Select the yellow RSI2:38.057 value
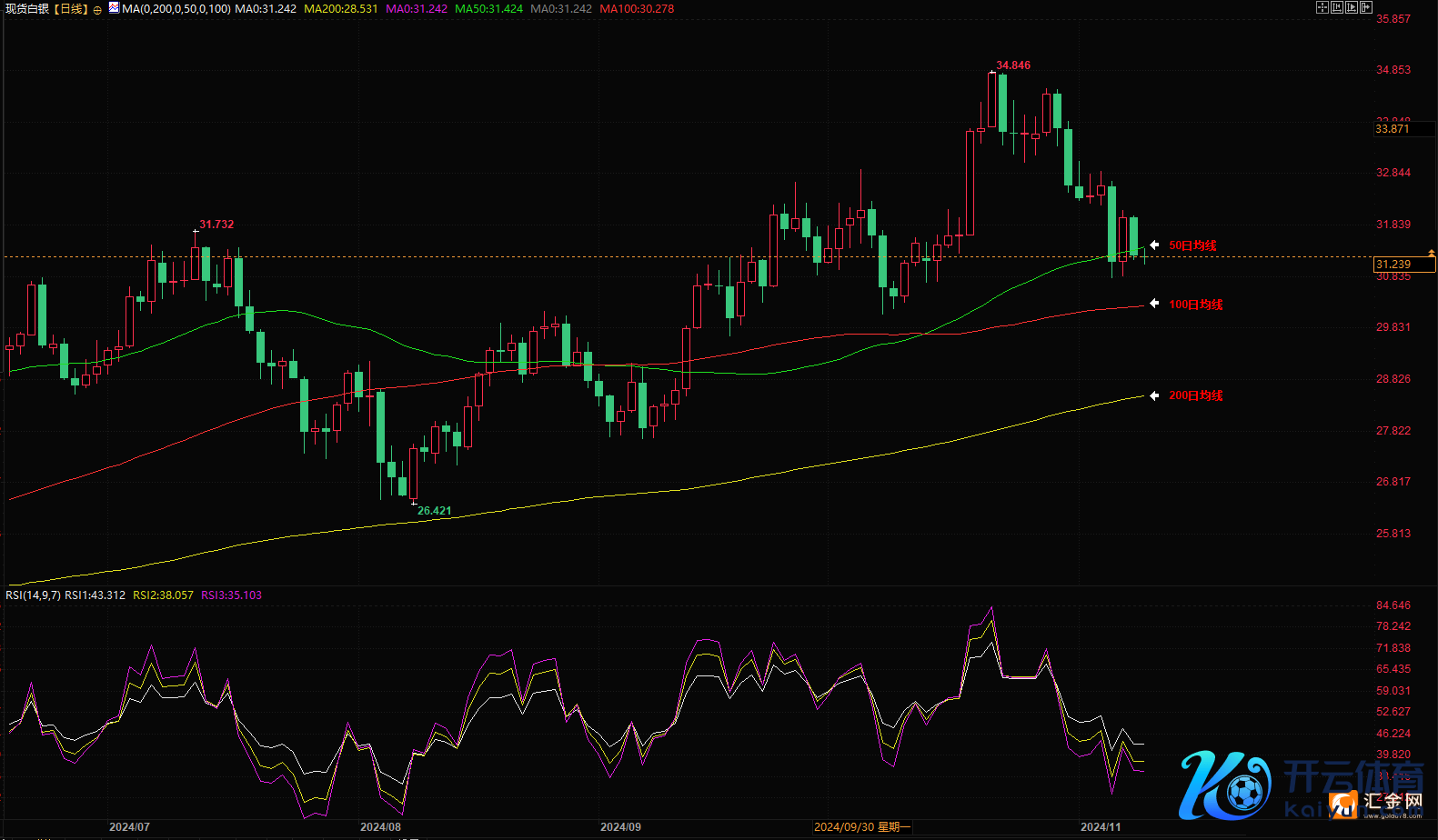1438x840 pixels. (164, 595)
